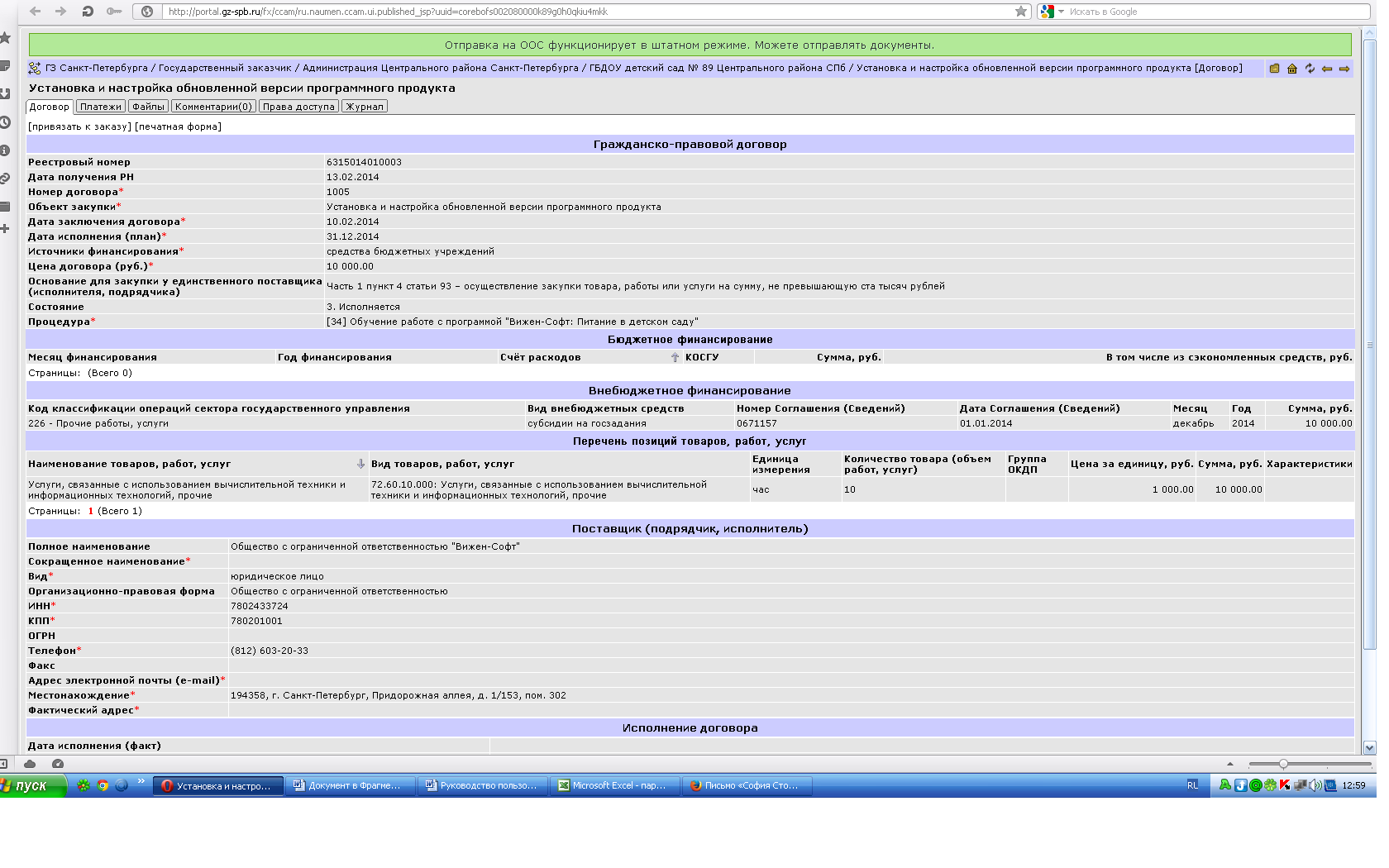The image size is (1389, 868).
Task: Adjust the browser zoom slider handle
Action: [1283, 764]
